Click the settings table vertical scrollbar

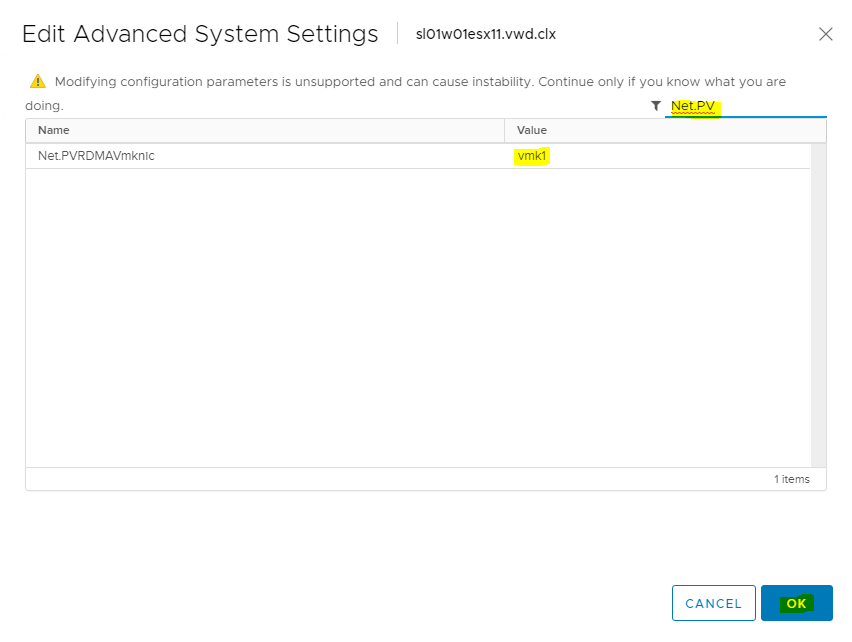pyautogui.click(x=818, y=305)
